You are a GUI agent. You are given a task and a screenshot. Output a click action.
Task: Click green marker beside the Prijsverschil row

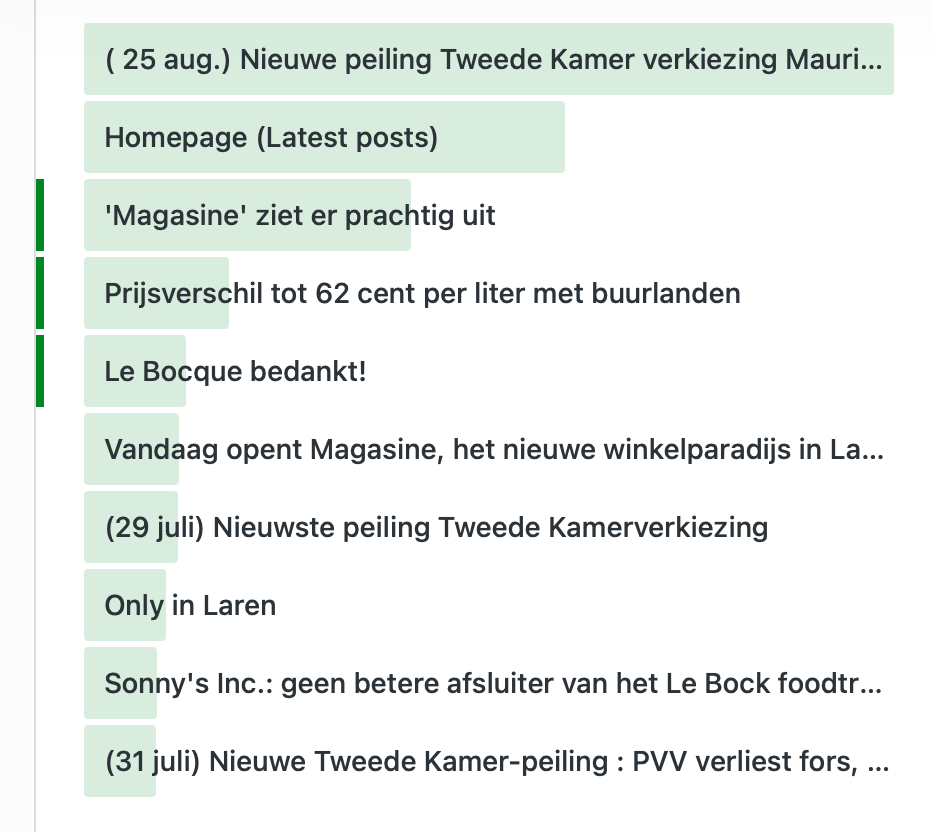(x=40, y=293)
